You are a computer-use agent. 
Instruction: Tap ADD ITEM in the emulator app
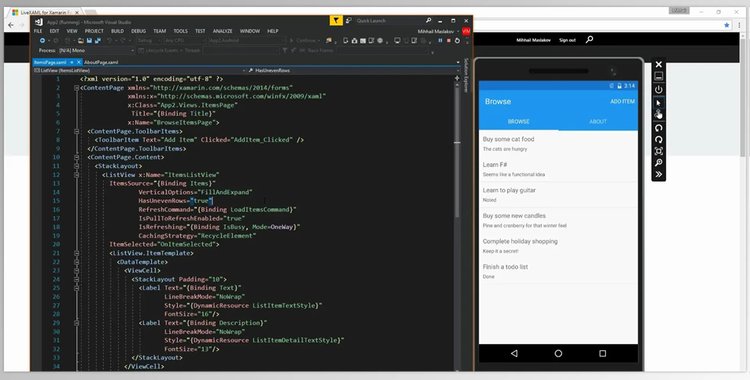pos(622,101)
